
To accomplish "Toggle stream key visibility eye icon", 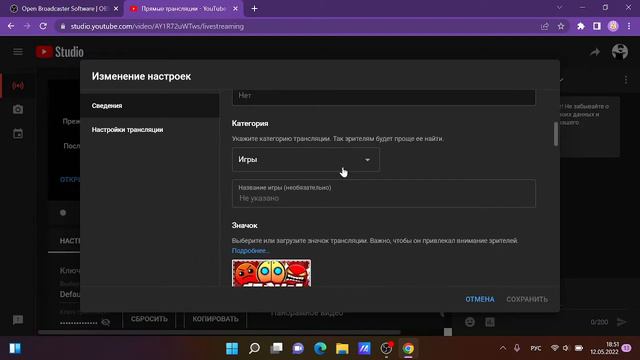I will [x=106, y=322].
